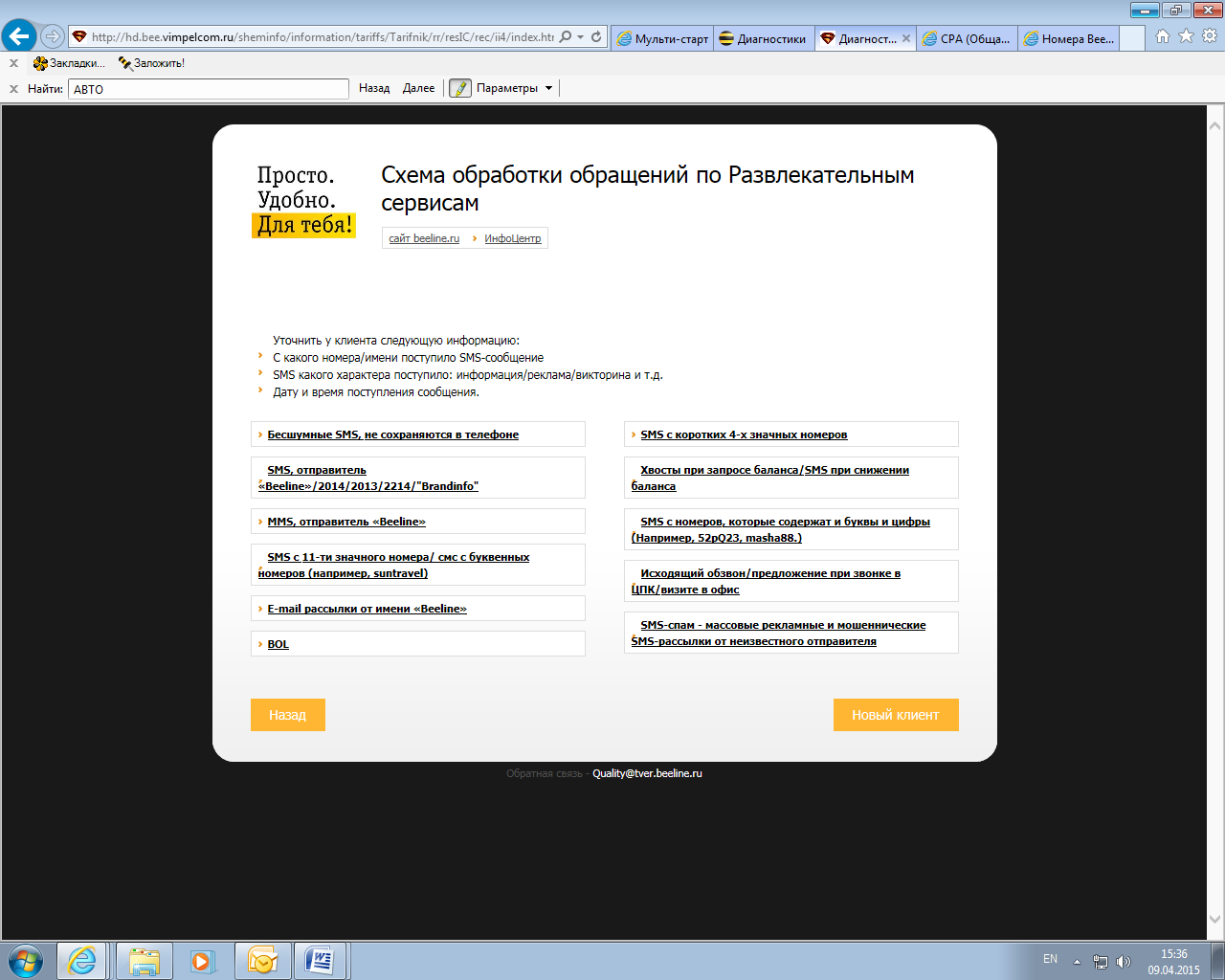Switch to the СРА (Обща... tab
This screenshot has width=1225, height=980.
pyautogui.click(x=967, y=38)
